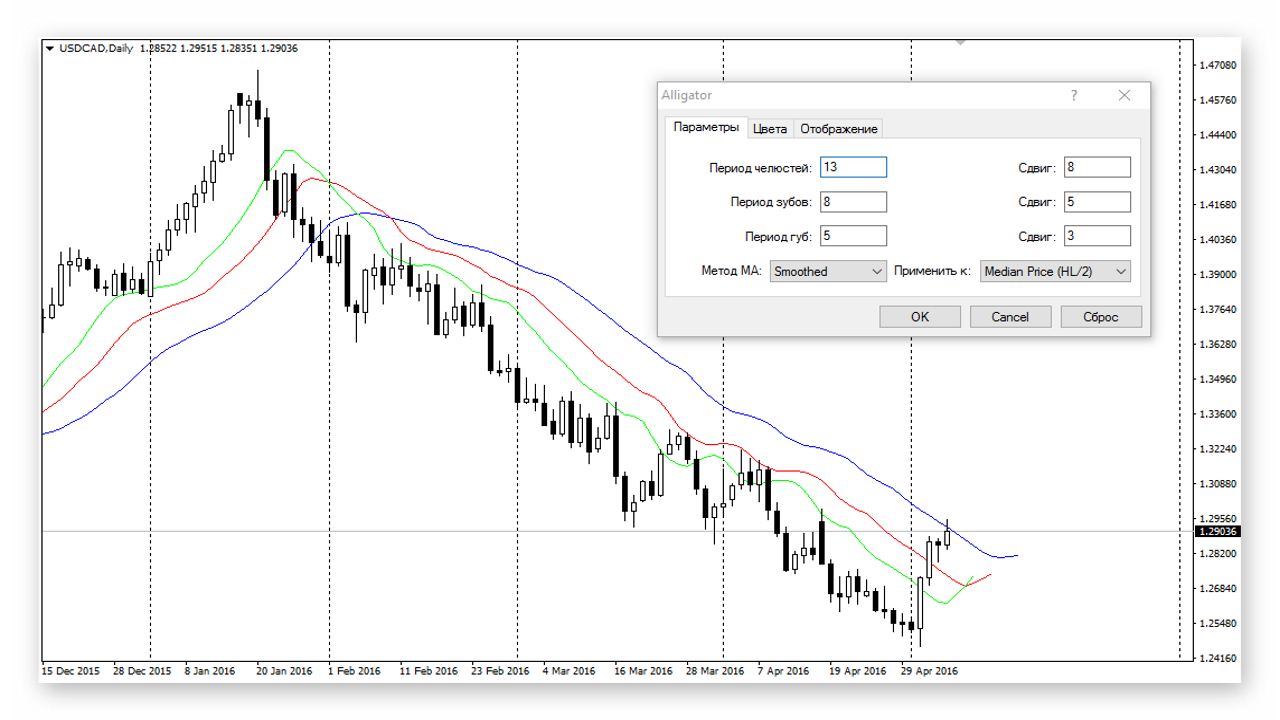
Task: Click the teeth Сдвиг field showing 5
Action: pos(1097,202)
